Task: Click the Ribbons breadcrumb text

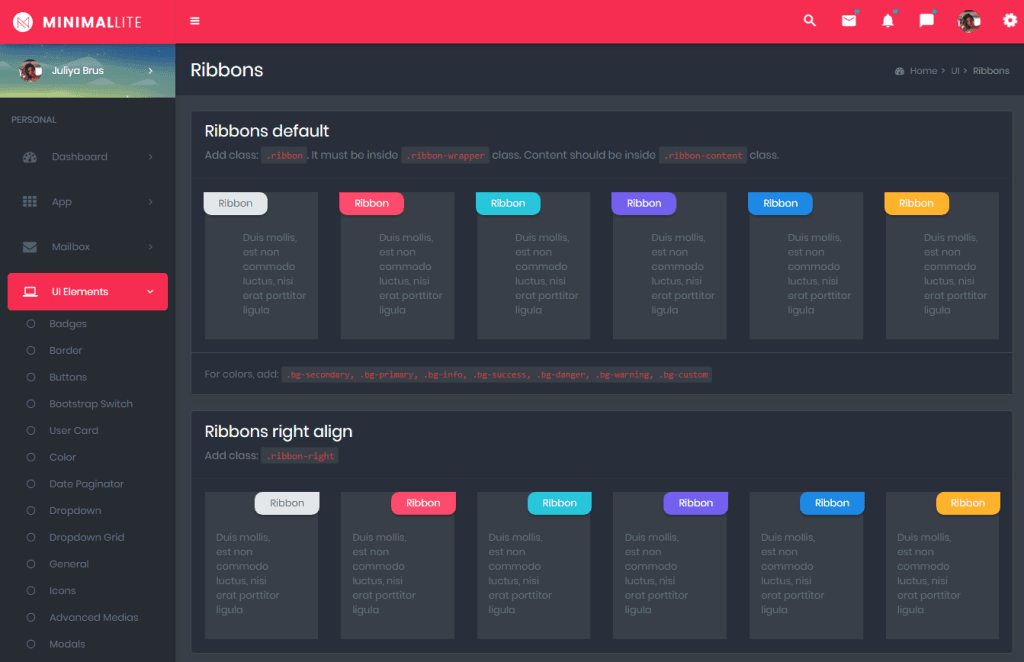Action: (x=991, y=71)
